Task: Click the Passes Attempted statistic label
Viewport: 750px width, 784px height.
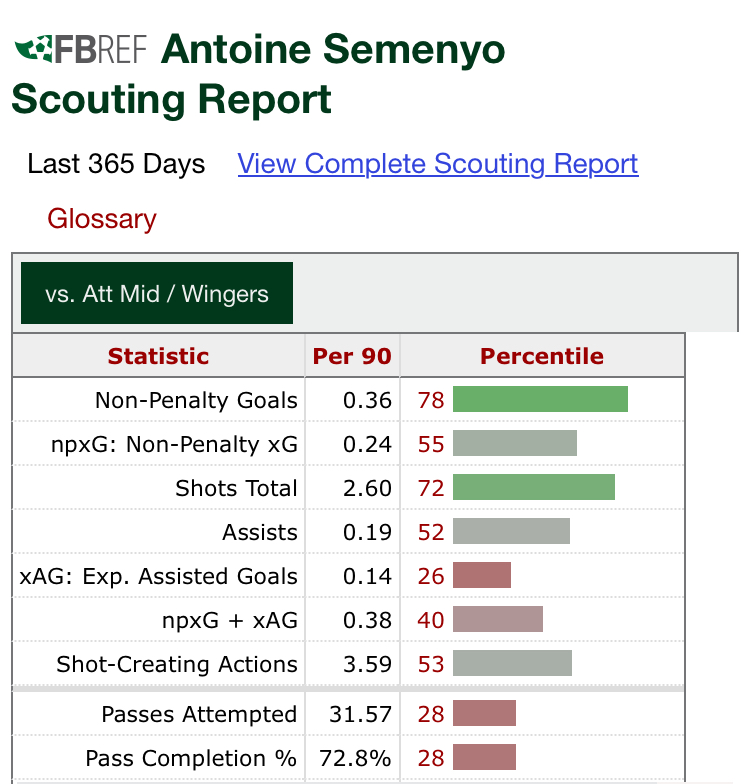Action: click(199, 714)
